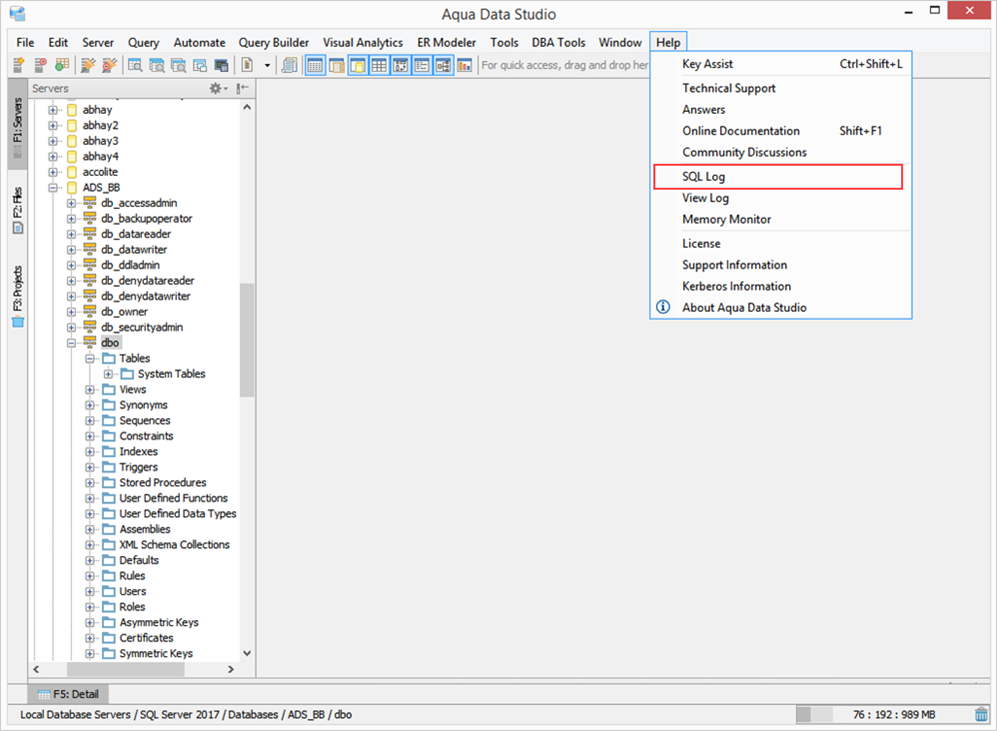This screenshot has width=997, height=731.
Task: Toggle the form list view toolbar button
Action: [x=422, y=65]
